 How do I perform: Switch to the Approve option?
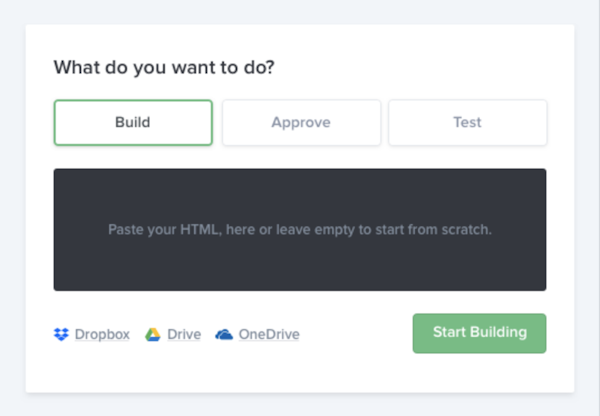tap(301, 123)
